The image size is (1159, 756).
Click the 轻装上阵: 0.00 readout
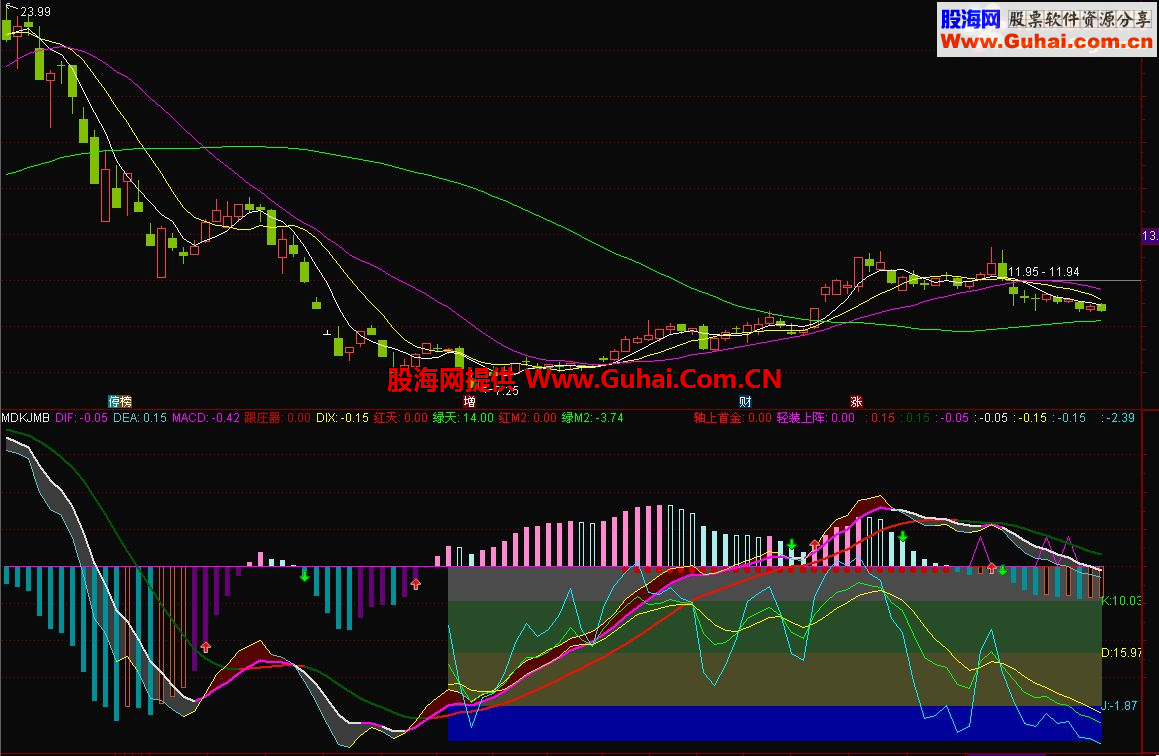(815, 418)
